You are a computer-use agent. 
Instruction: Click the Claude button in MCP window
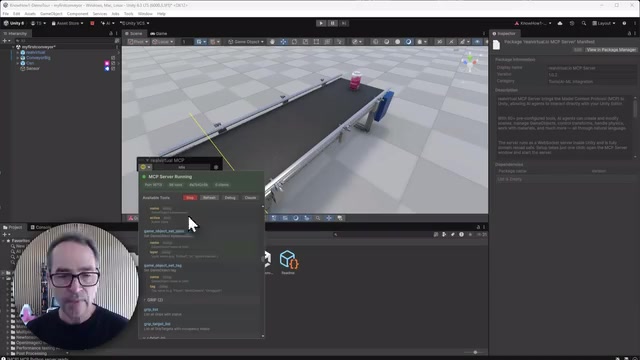(250, 198)
